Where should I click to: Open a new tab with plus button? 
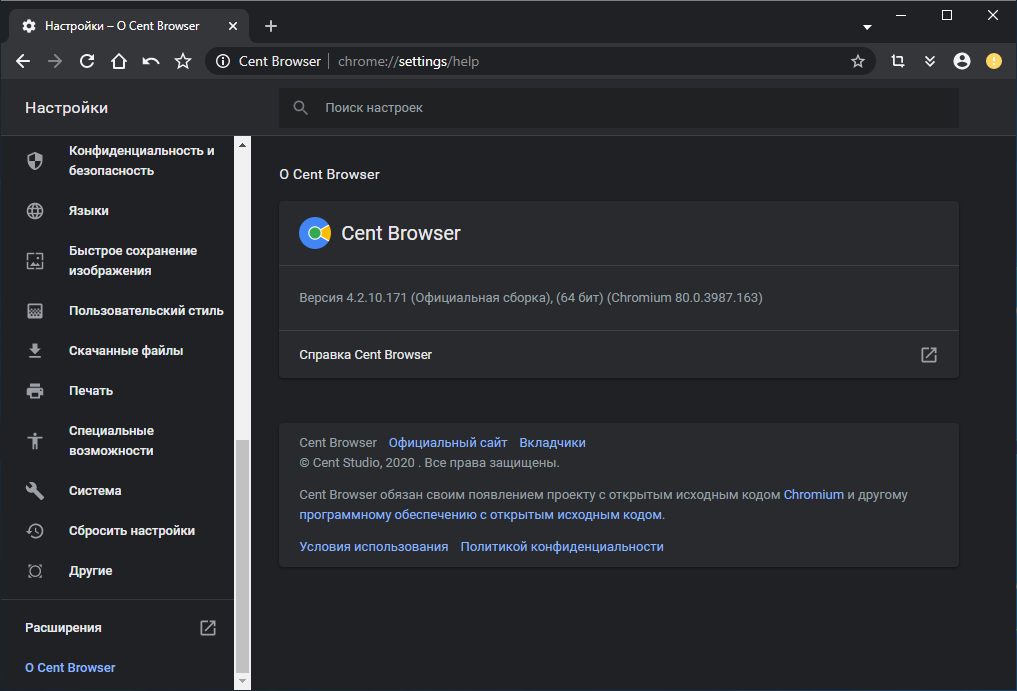[x=271, y=26]
